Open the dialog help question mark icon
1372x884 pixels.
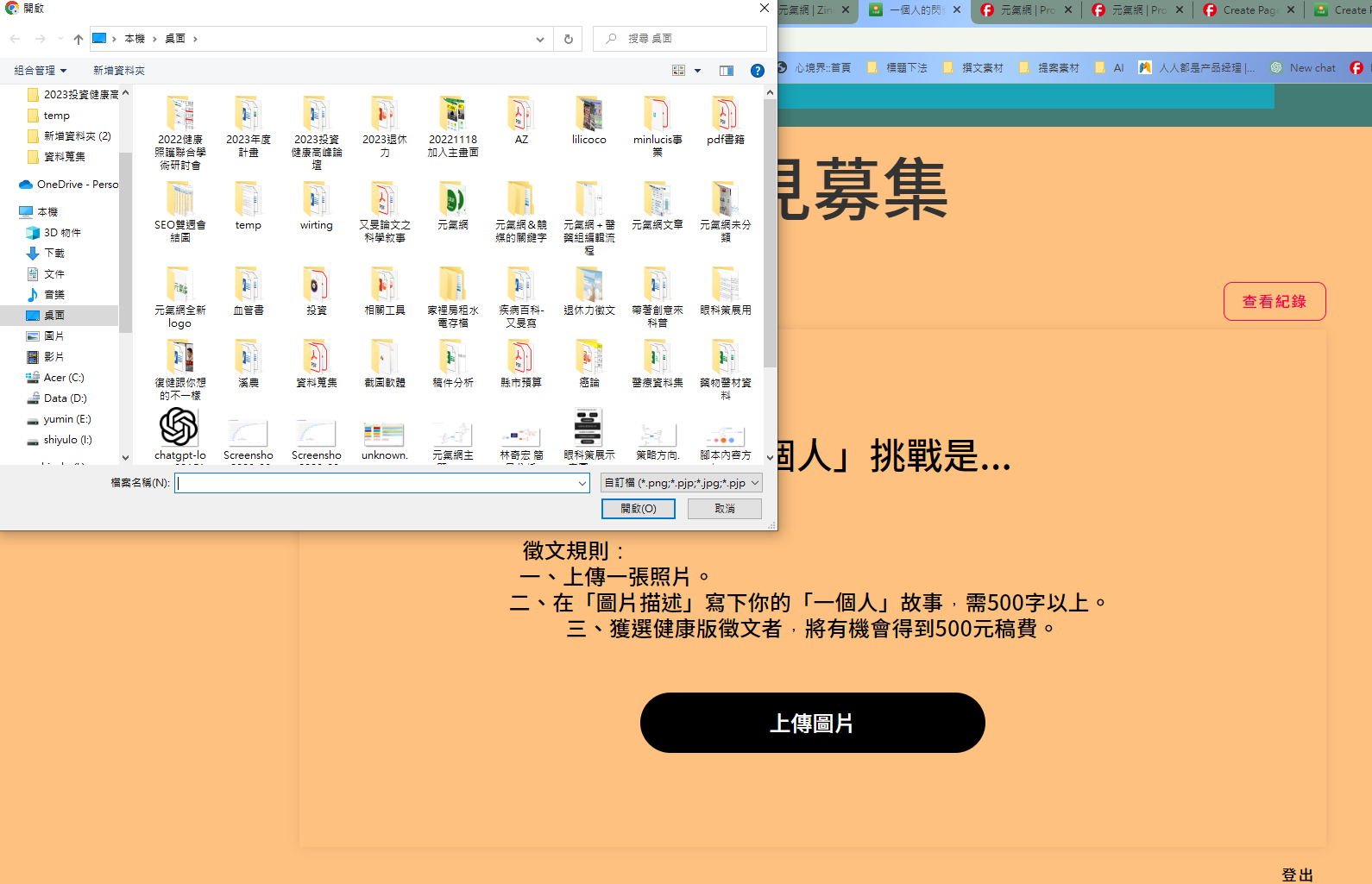point(757,71)
